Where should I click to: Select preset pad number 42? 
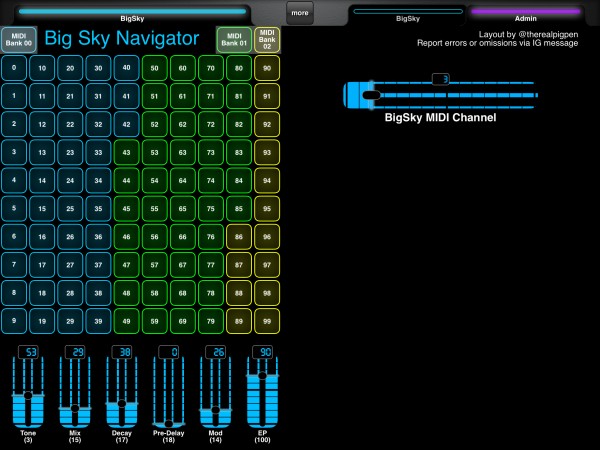[x=126, y=124]
